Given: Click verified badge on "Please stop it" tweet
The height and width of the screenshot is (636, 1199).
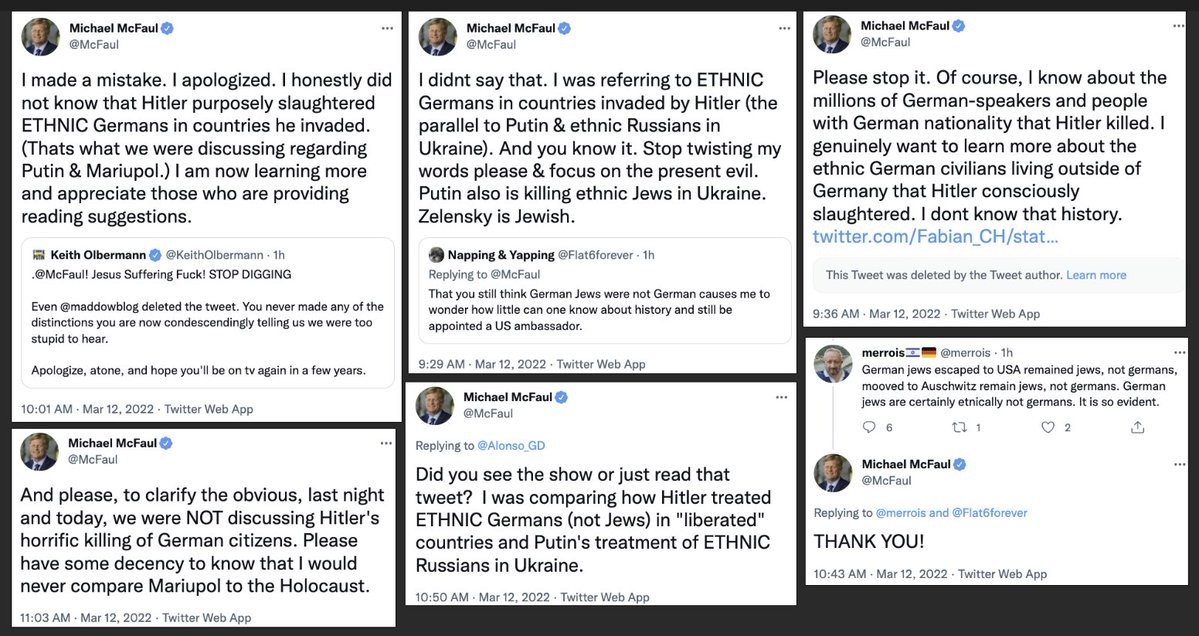Looking at the screenshot, I should click(958, 26).
